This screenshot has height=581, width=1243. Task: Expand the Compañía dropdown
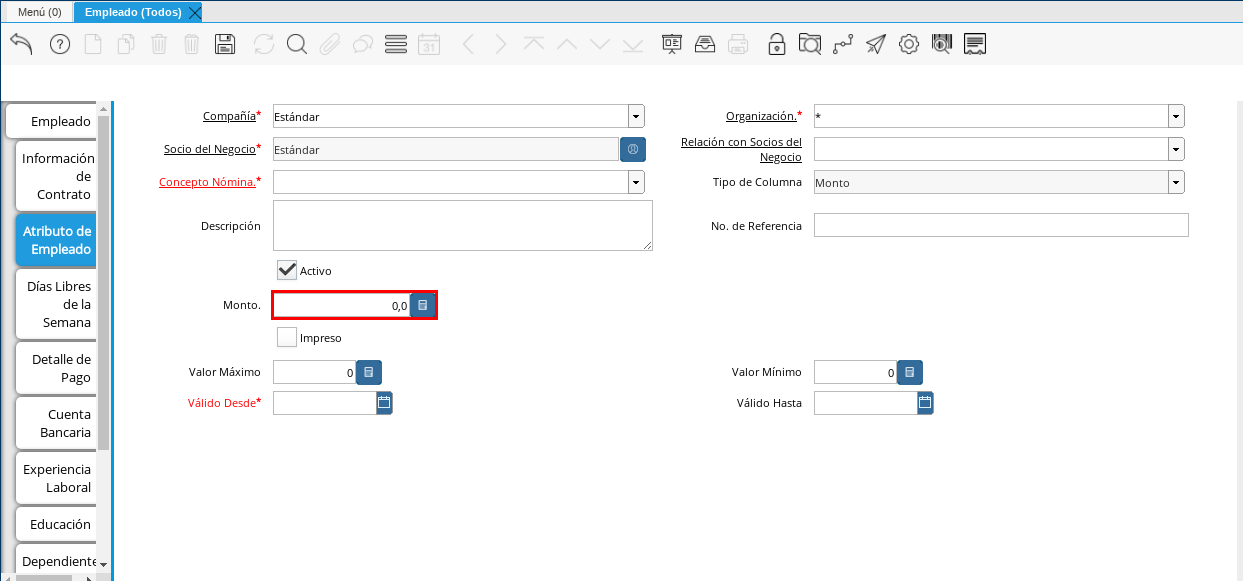coord(636,116)
